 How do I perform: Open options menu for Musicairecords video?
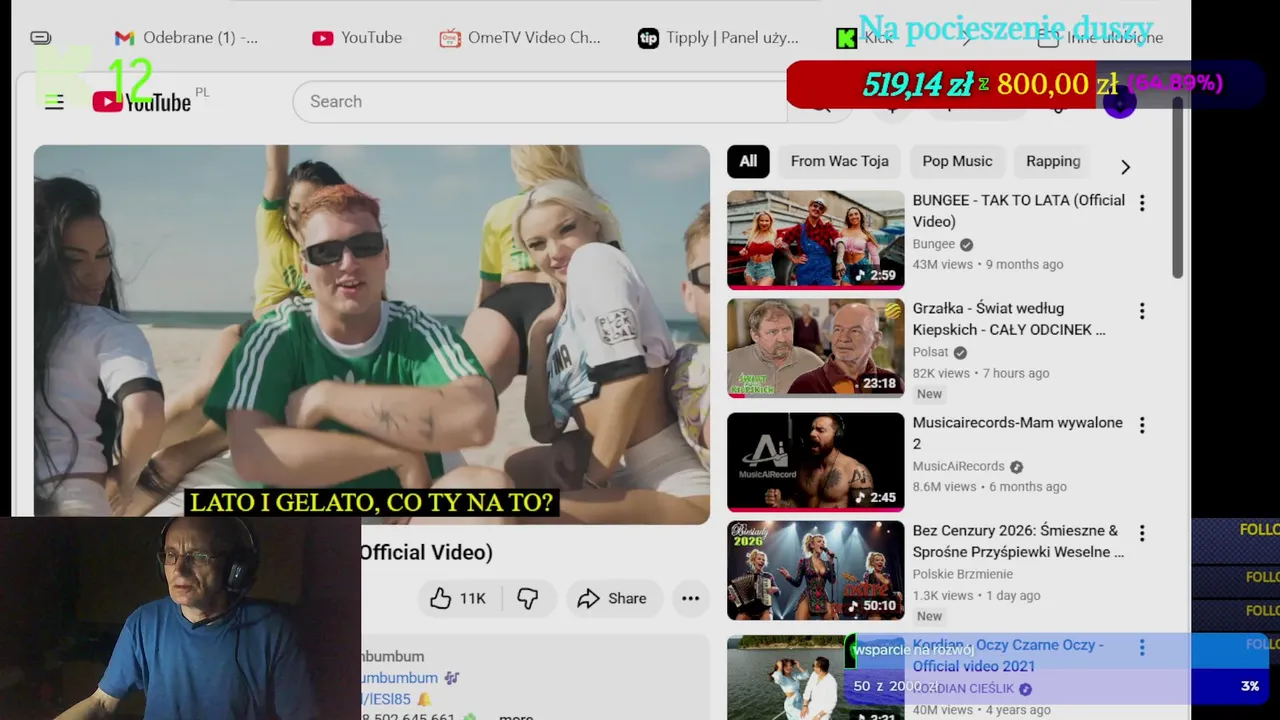1142,425
